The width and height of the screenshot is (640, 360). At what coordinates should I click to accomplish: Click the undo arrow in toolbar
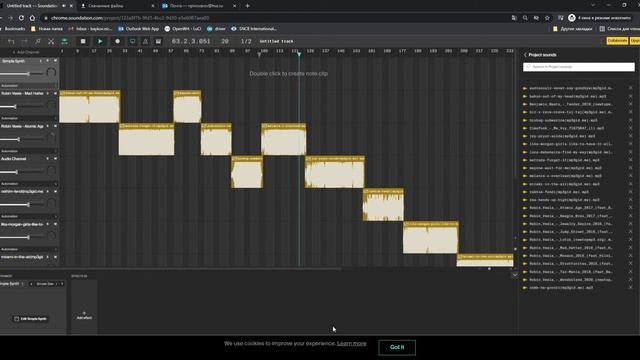pos(11,41)
